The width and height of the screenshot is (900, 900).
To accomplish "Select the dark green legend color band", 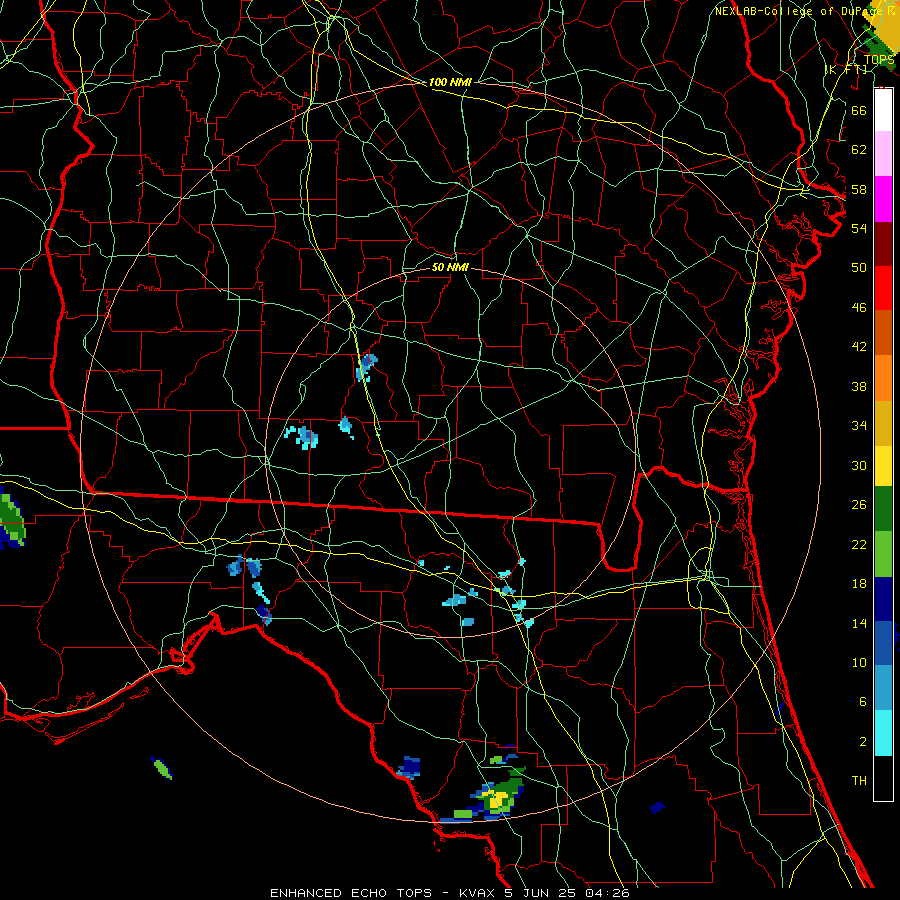I will (x=883, y=509).
